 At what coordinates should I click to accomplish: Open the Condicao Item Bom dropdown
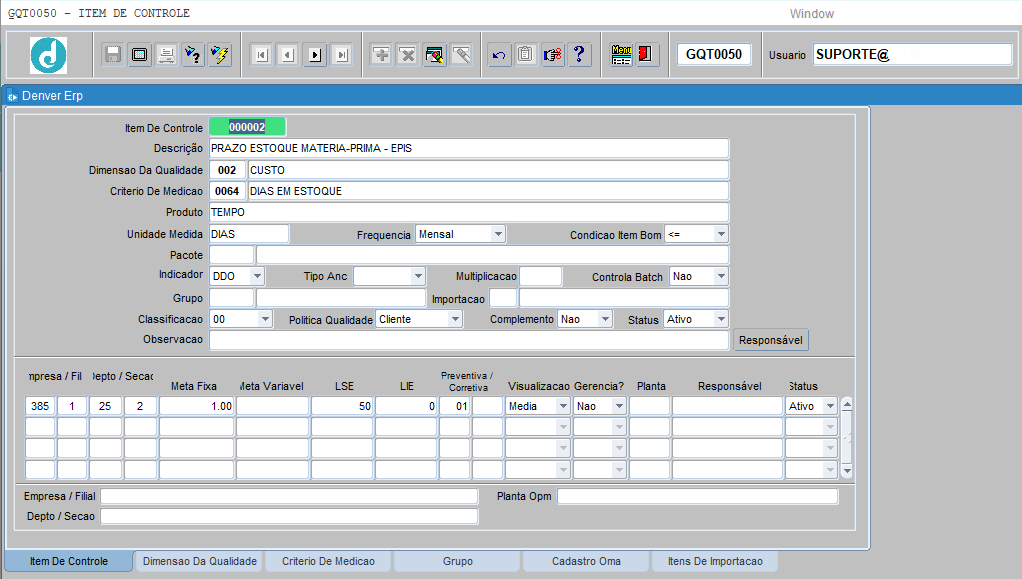720,234
